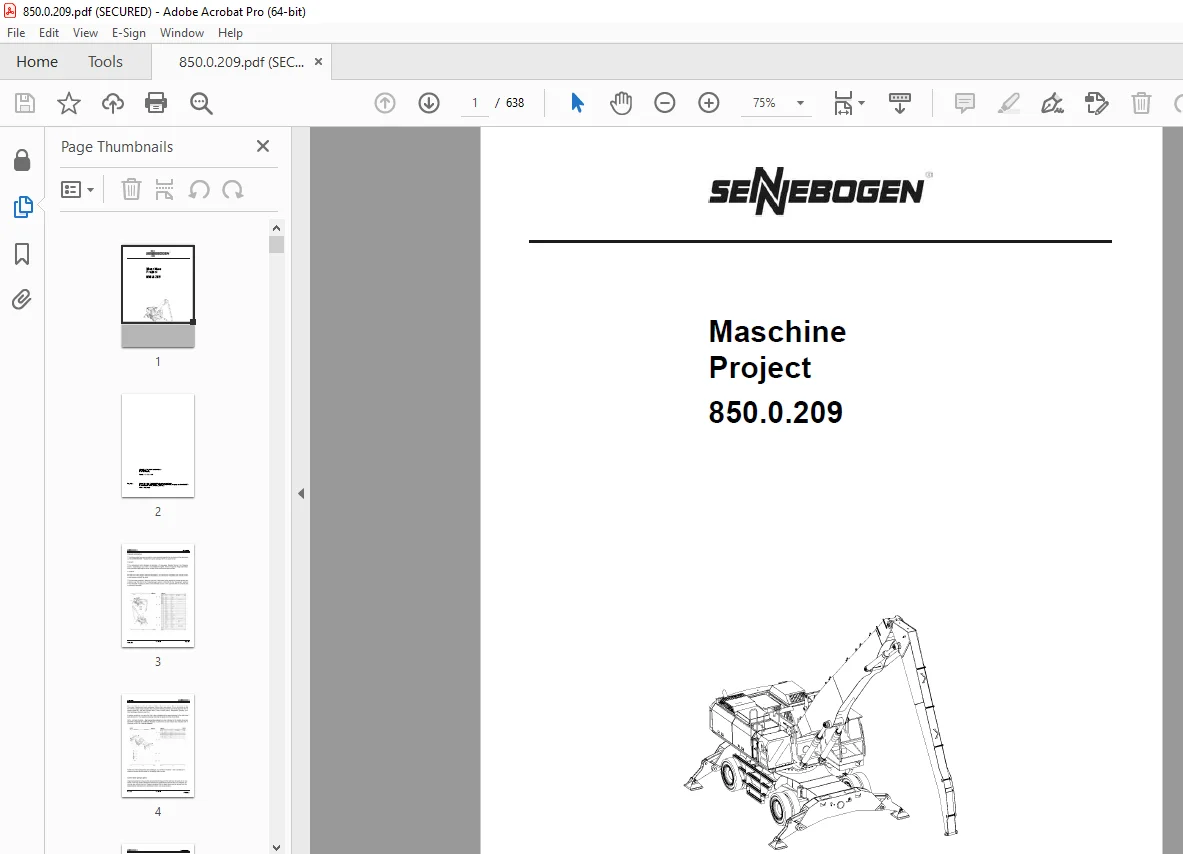Viewport: 1183px width, 854px height.
Task: Click the page number input field
Action: [475, 103]
